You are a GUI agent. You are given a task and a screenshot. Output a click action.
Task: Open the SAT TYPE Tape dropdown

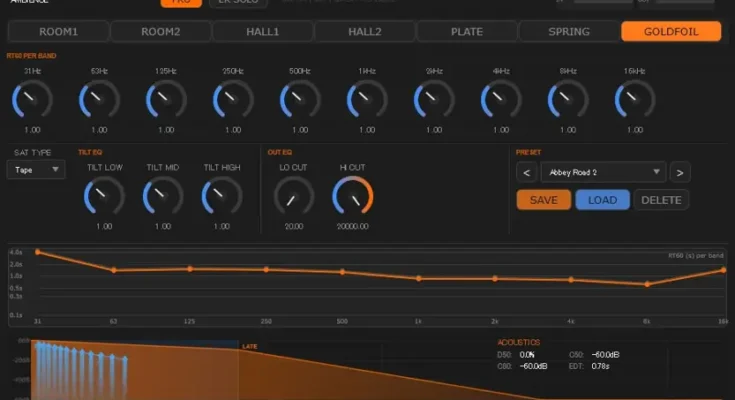(x=36, y=170)
